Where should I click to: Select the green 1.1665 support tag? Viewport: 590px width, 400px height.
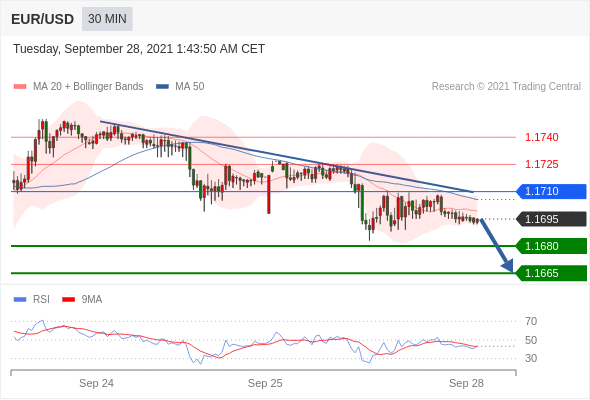click(x=551, y=273)
